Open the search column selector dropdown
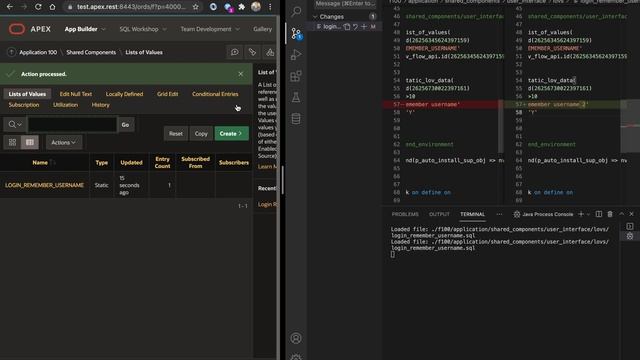 15,124
